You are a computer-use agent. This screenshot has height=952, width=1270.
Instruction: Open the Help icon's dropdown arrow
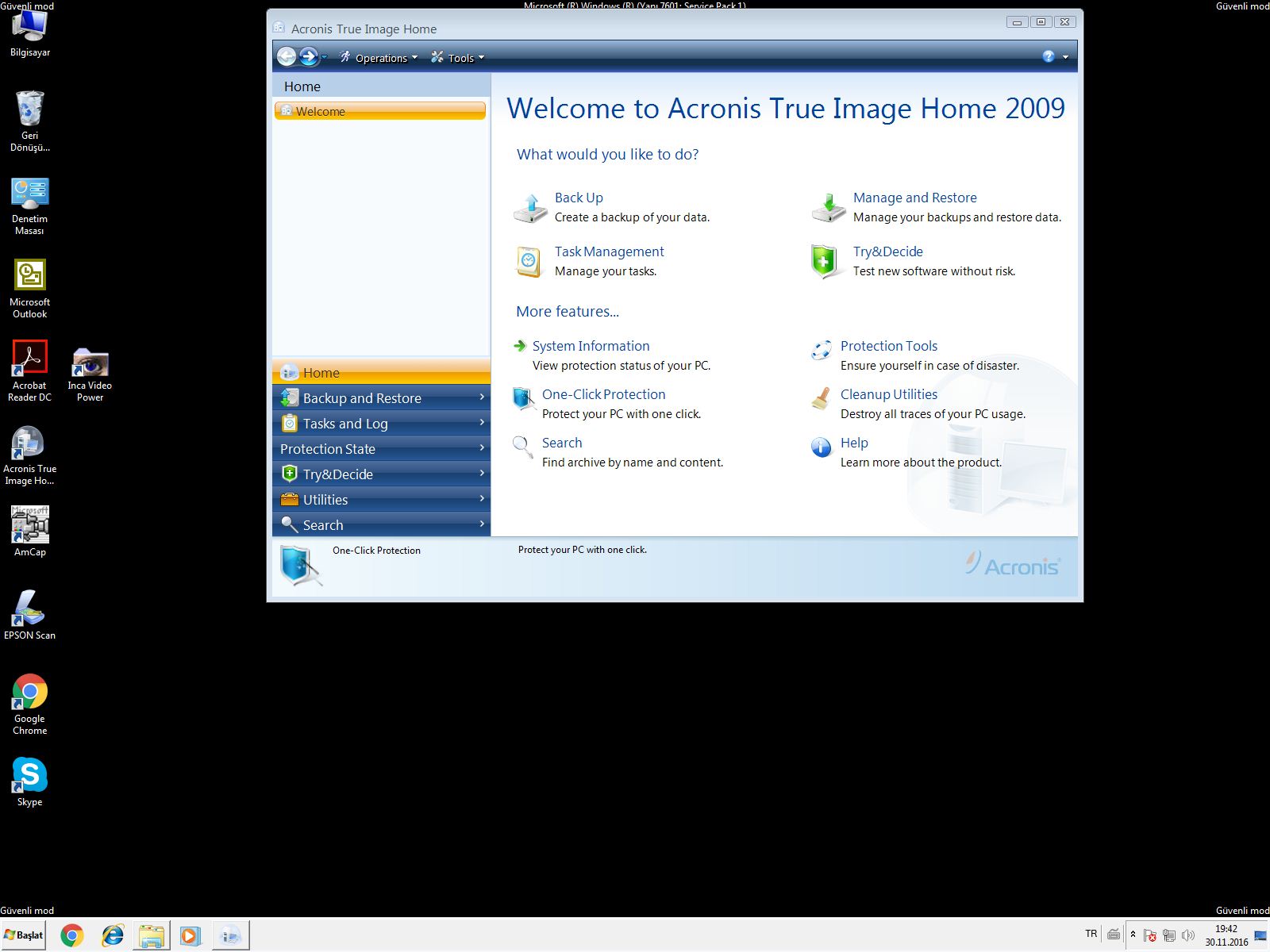1065,57
